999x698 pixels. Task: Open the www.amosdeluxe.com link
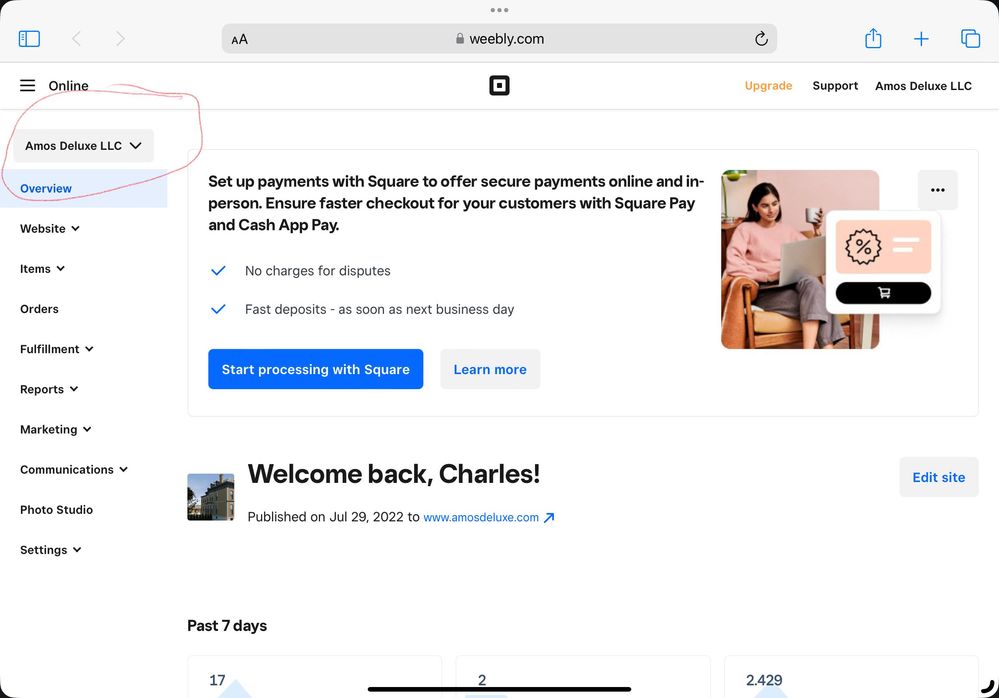[481, 518]
